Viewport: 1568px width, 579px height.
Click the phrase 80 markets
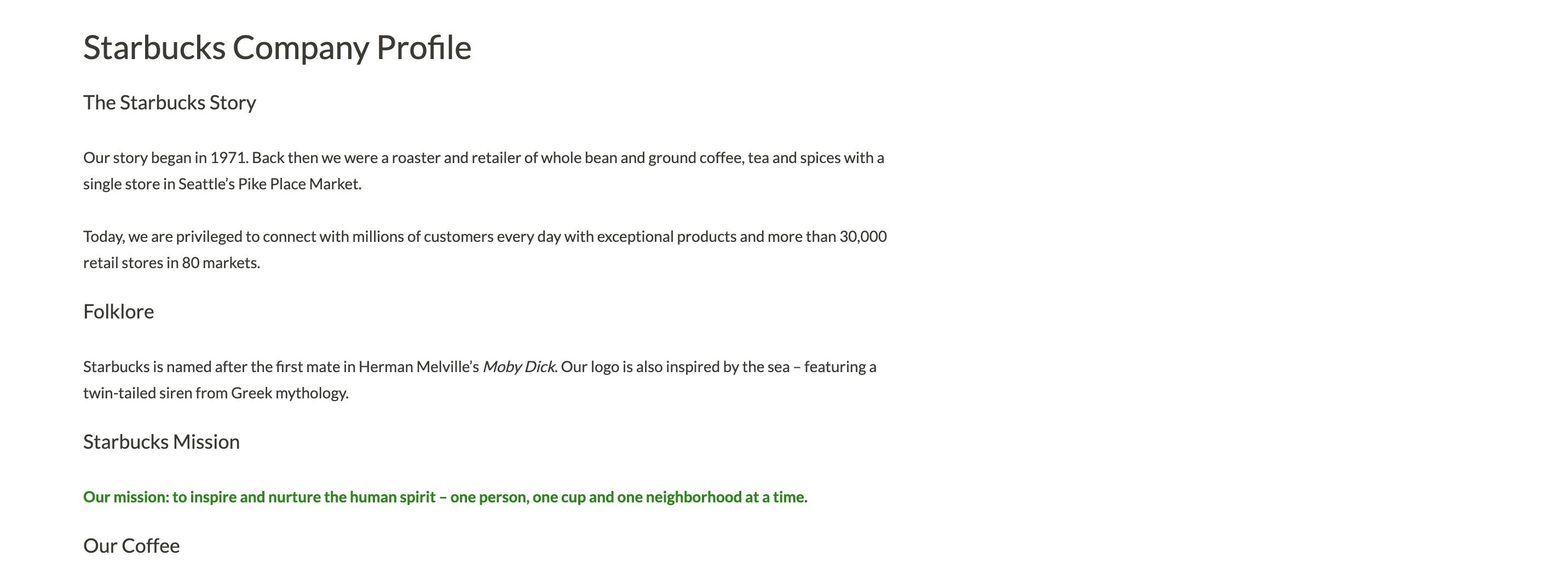pos(220,263)
